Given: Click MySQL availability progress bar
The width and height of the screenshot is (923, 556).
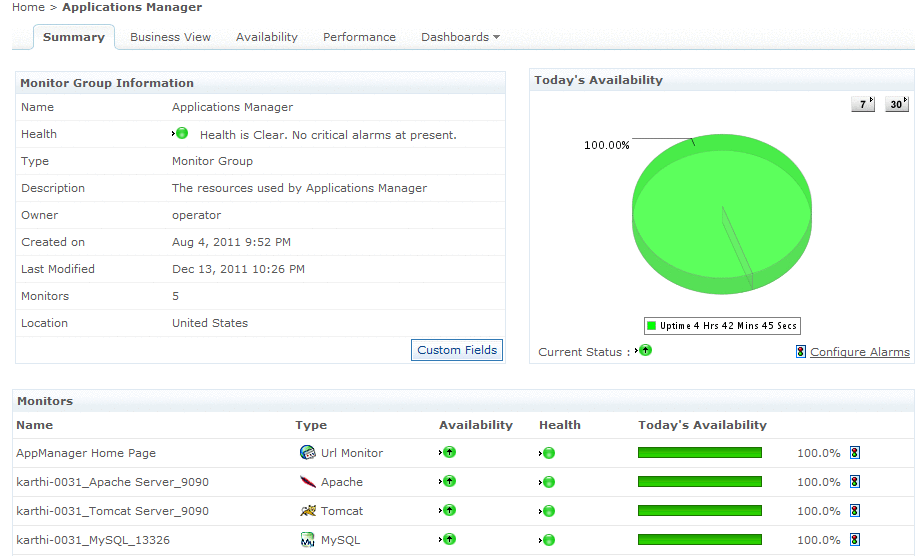Looking at the screenshot, I should click(700, 539).
